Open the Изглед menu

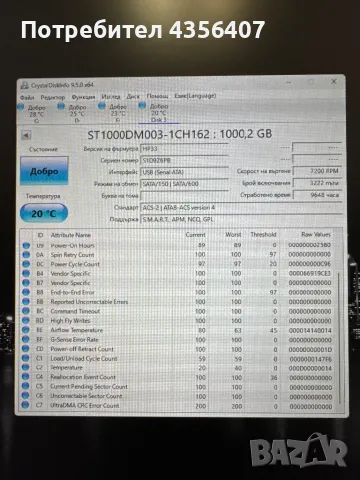tap(111, 97)
